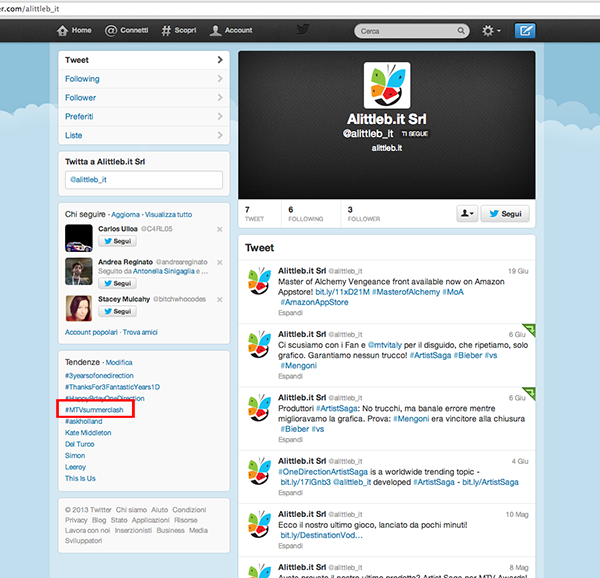Follow Andrea Reginato with Segui button

pos(117,283)
